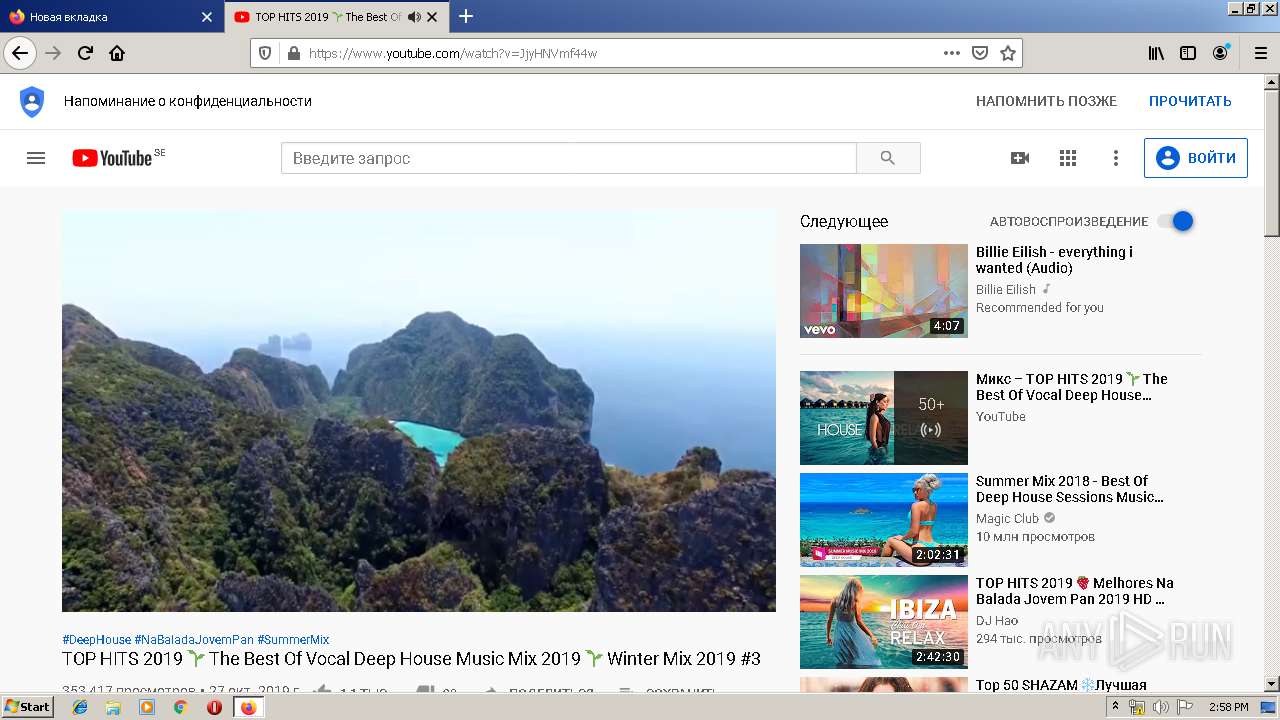The height and width of the screenshot is (720, 1280).
Task: Open Firefox library
Action: (1156, 53)
